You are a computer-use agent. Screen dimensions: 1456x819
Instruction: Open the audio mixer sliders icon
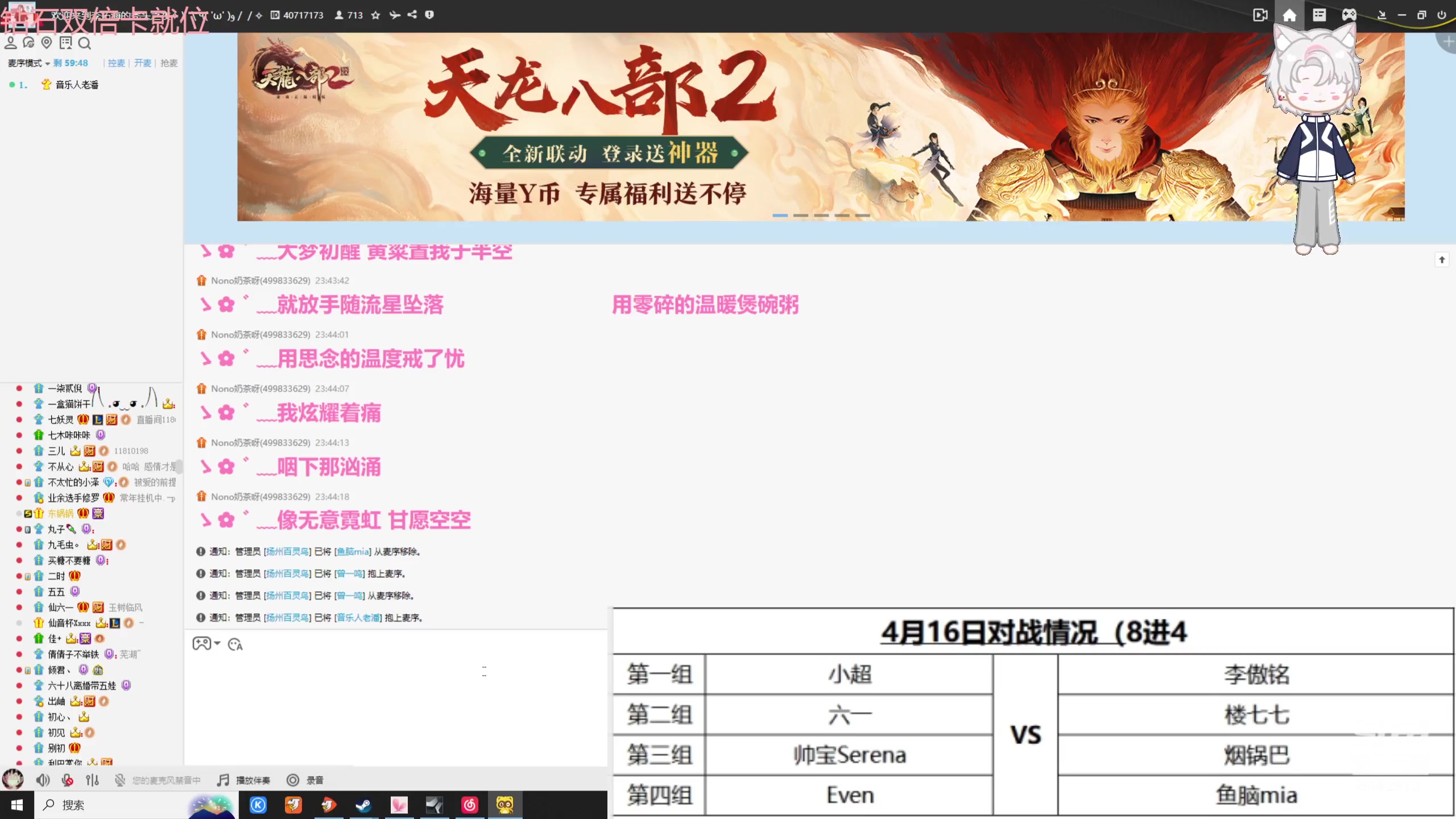[x=92, y=780]
